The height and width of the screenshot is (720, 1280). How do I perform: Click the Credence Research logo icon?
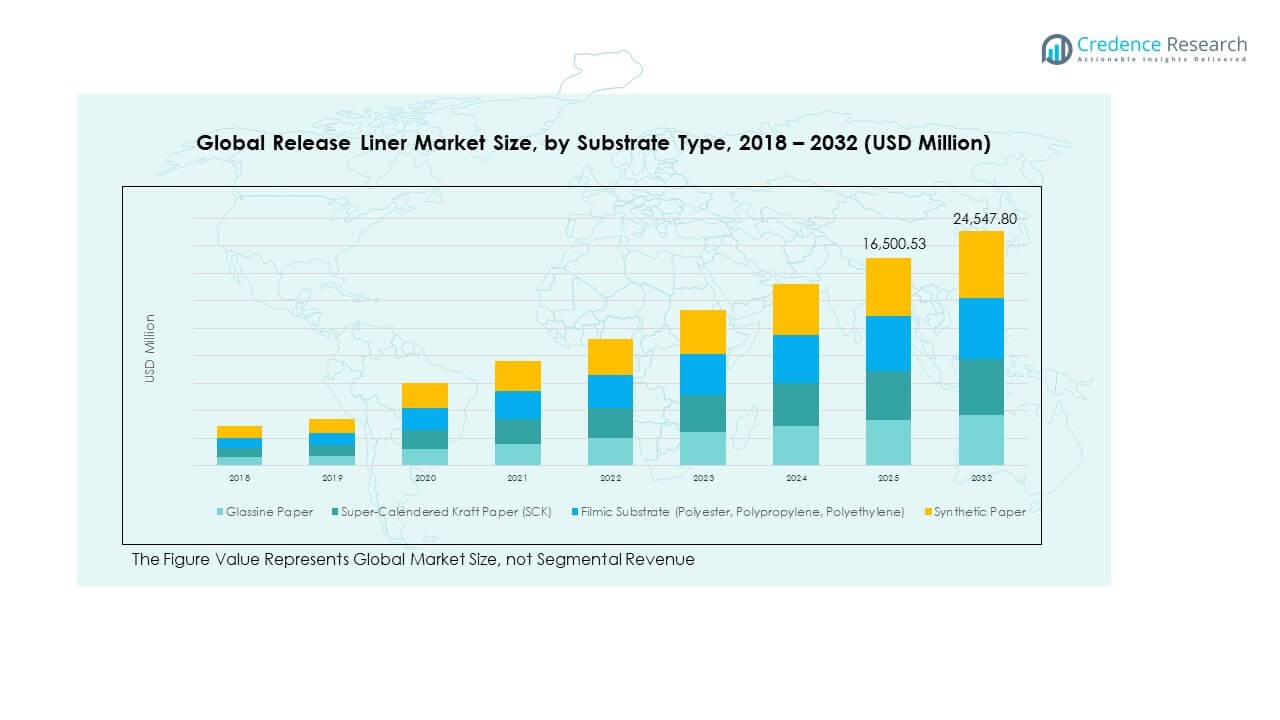pyautogui.click(x=1056, y=49)
